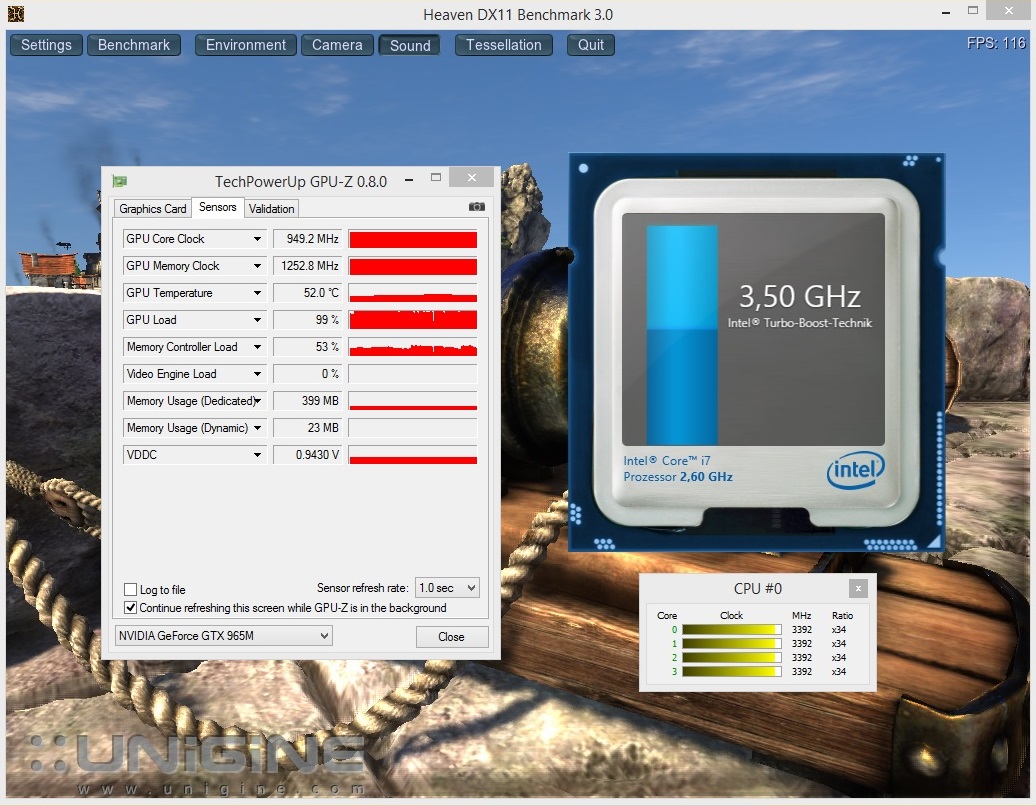Open the Validation tab
This screenshot has width=1036, height=806.
click(271, 209)
